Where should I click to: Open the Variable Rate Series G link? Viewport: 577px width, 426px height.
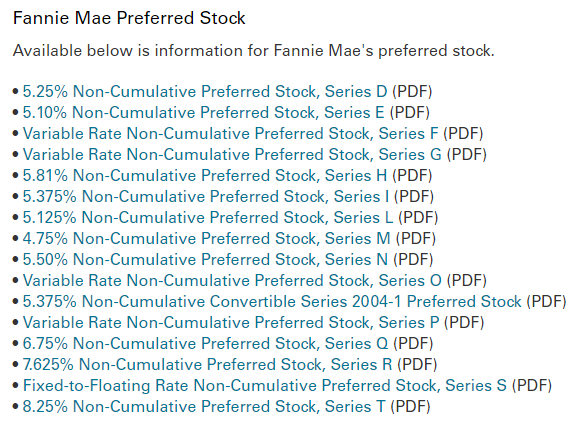(232, 155)
